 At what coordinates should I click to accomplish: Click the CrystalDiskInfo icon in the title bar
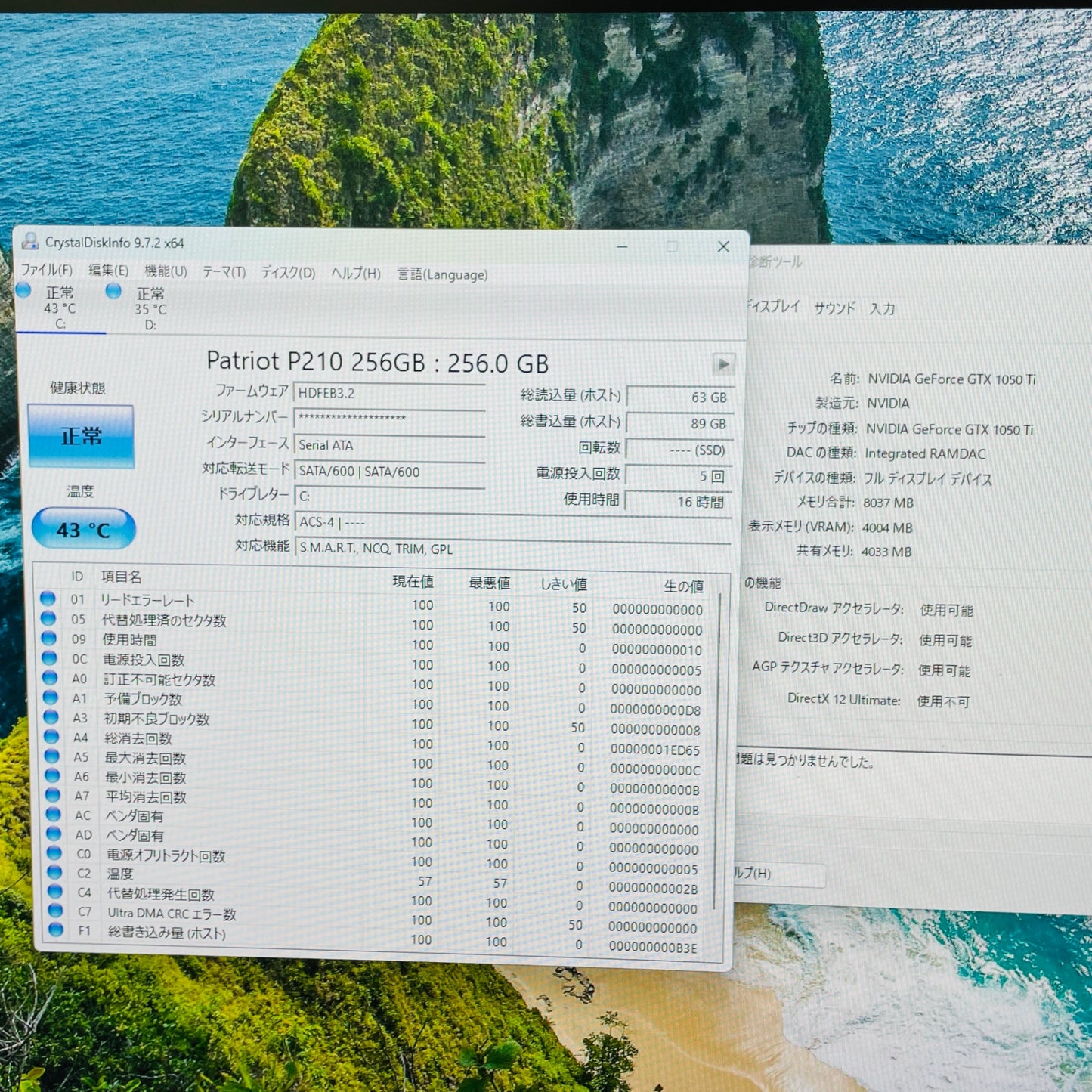point(29,243)
